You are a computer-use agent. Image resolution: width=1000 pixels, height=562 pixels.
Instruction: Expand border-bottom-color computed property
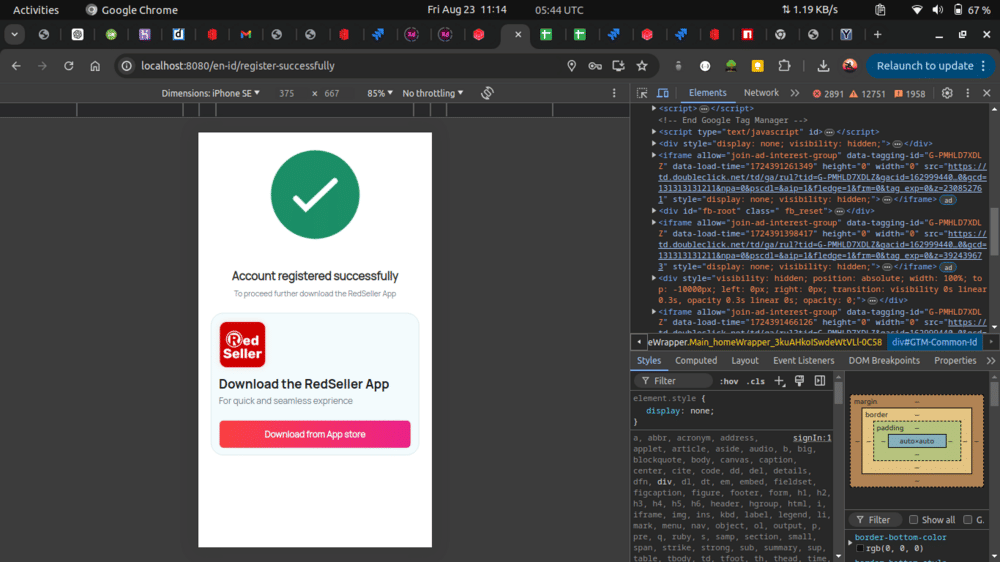point(850,543)
